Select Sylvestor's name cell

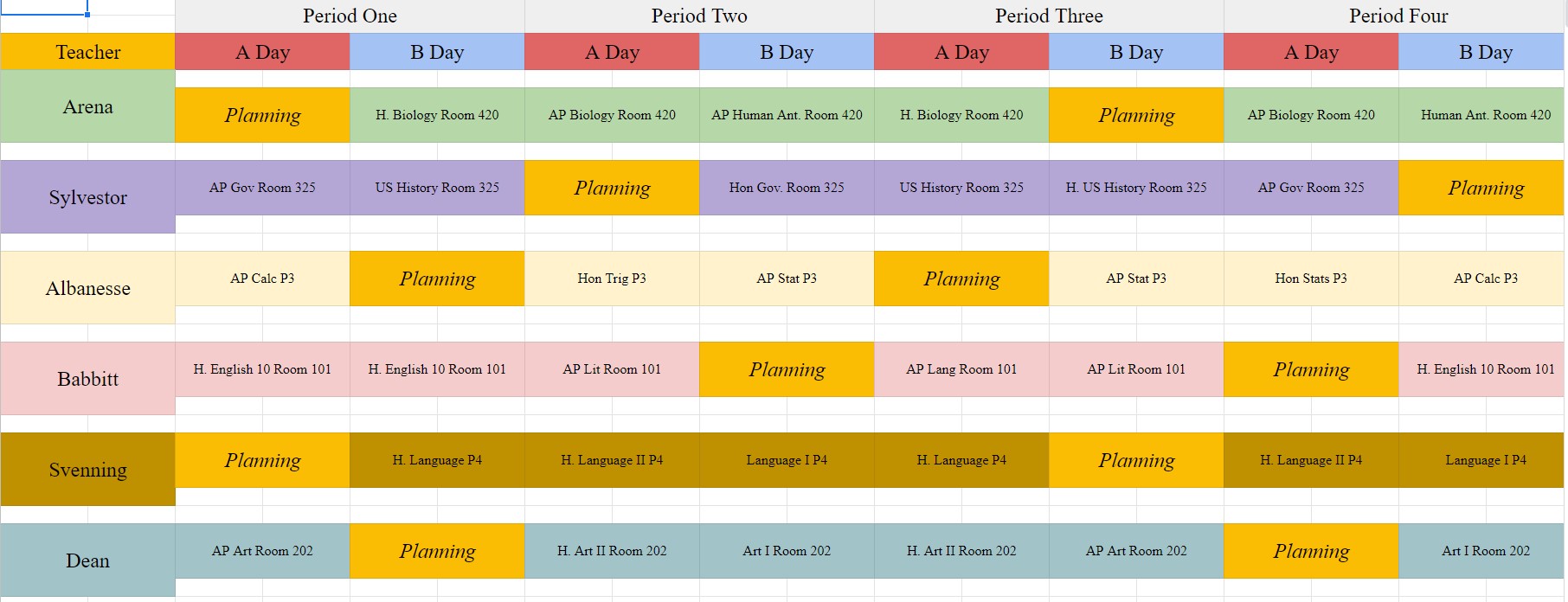(x=87, y=197)
